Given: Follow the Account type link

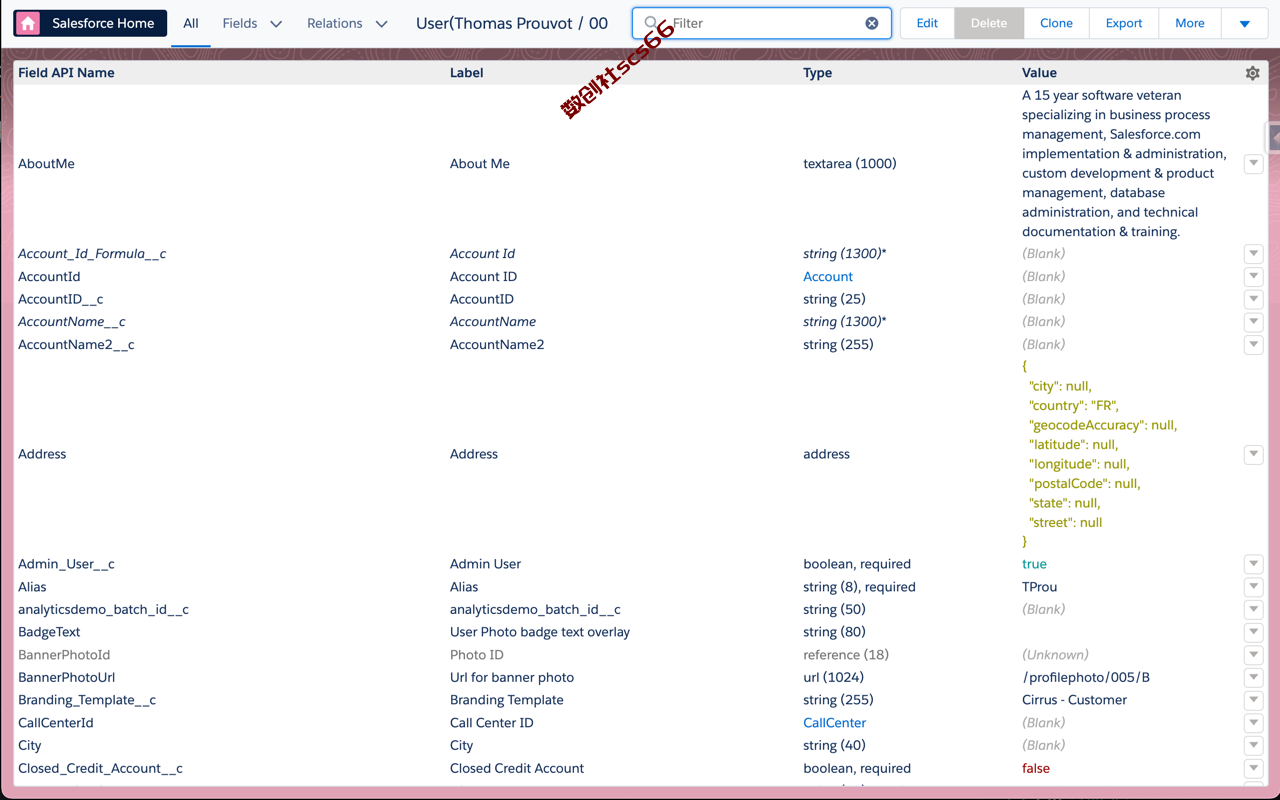Looking at the screenshot, I should coord(828,276).
